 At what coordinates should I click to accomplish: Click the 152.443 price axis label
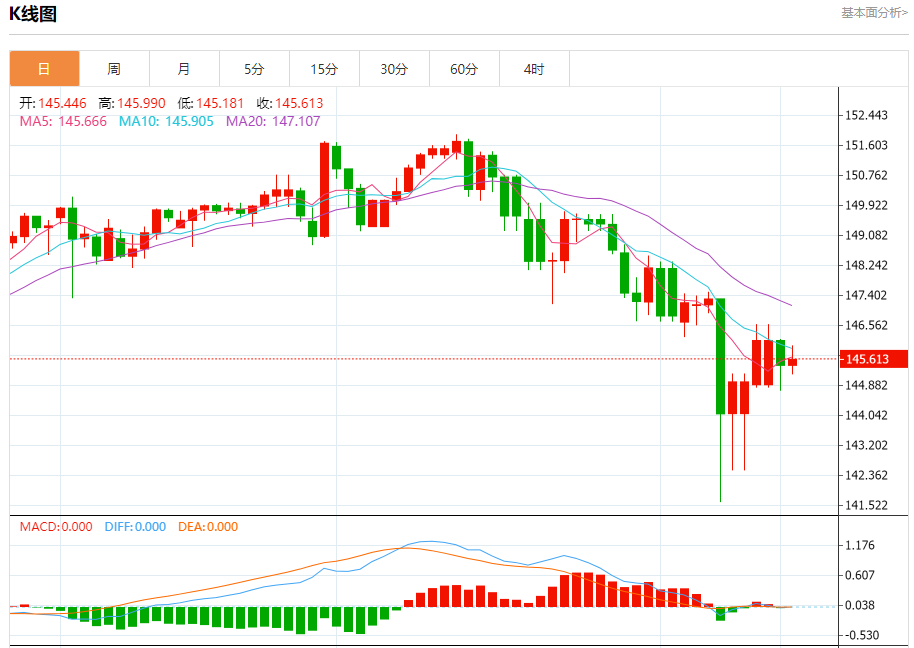(x=866, y=115)
